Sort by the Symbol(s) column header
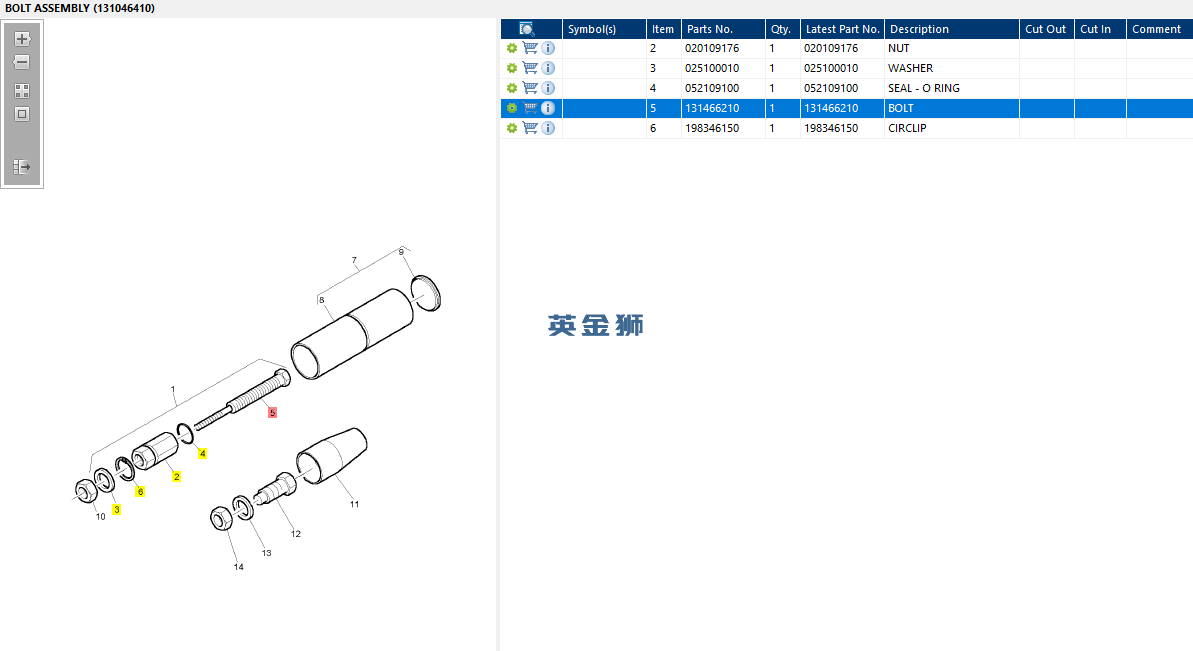This screenshot has width=1193, height=651. click(x=604, y=29)
